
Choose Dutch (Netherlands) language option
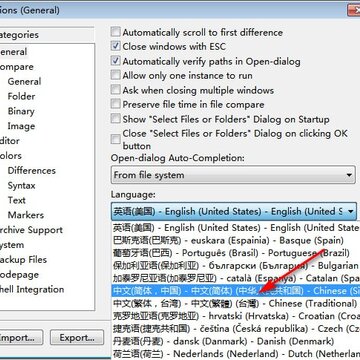click(x=236, y=353)
